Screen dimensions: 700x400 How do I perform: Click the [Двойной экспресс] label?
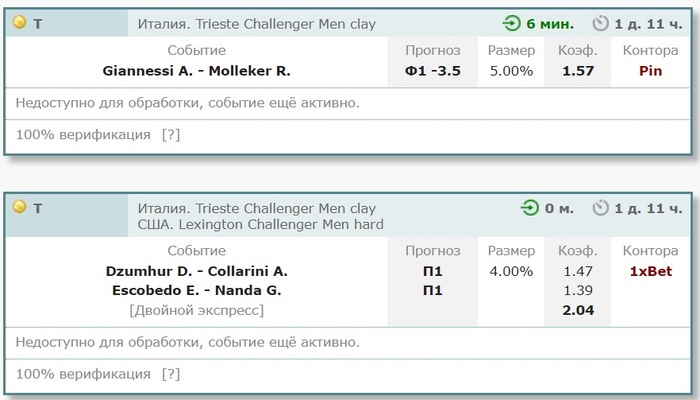pos(196,310)
